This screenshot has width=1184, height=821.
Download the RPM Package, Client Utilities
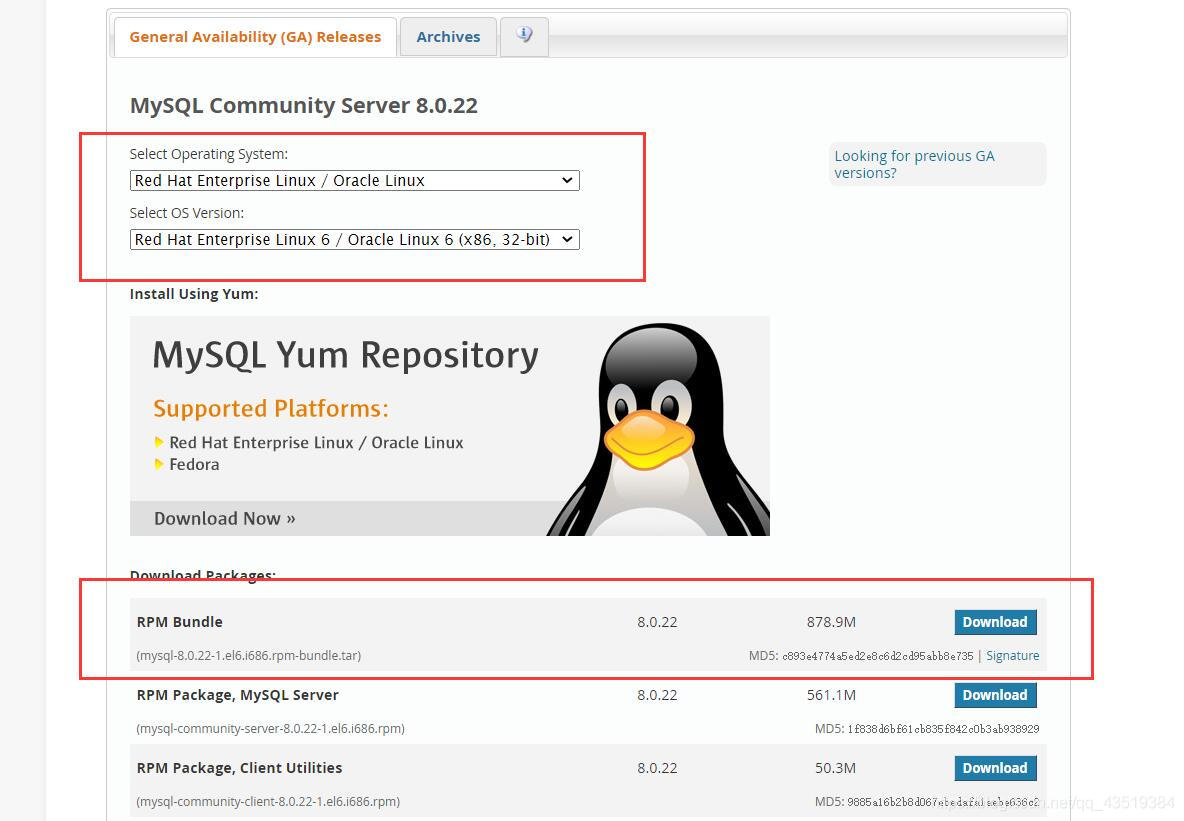994,768
